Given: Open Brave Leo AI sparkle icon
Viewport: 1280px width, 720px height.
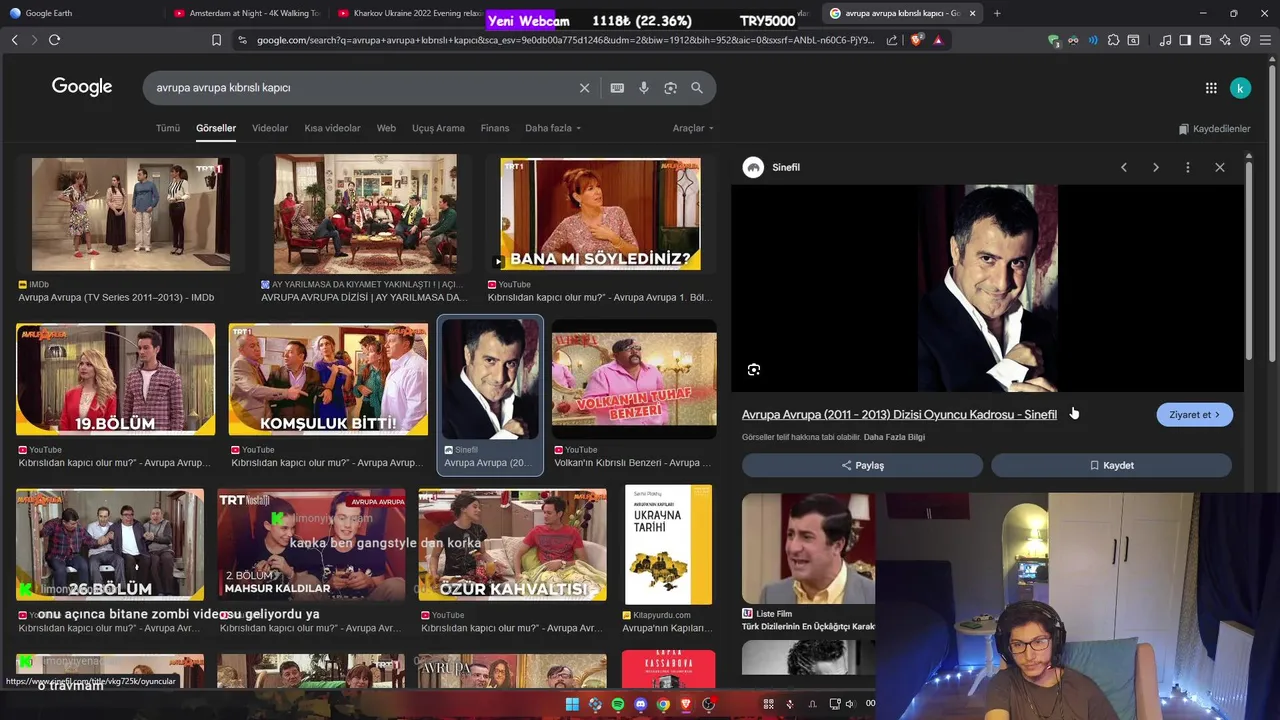Looking at the screenshot, I should click(1225, 40).
